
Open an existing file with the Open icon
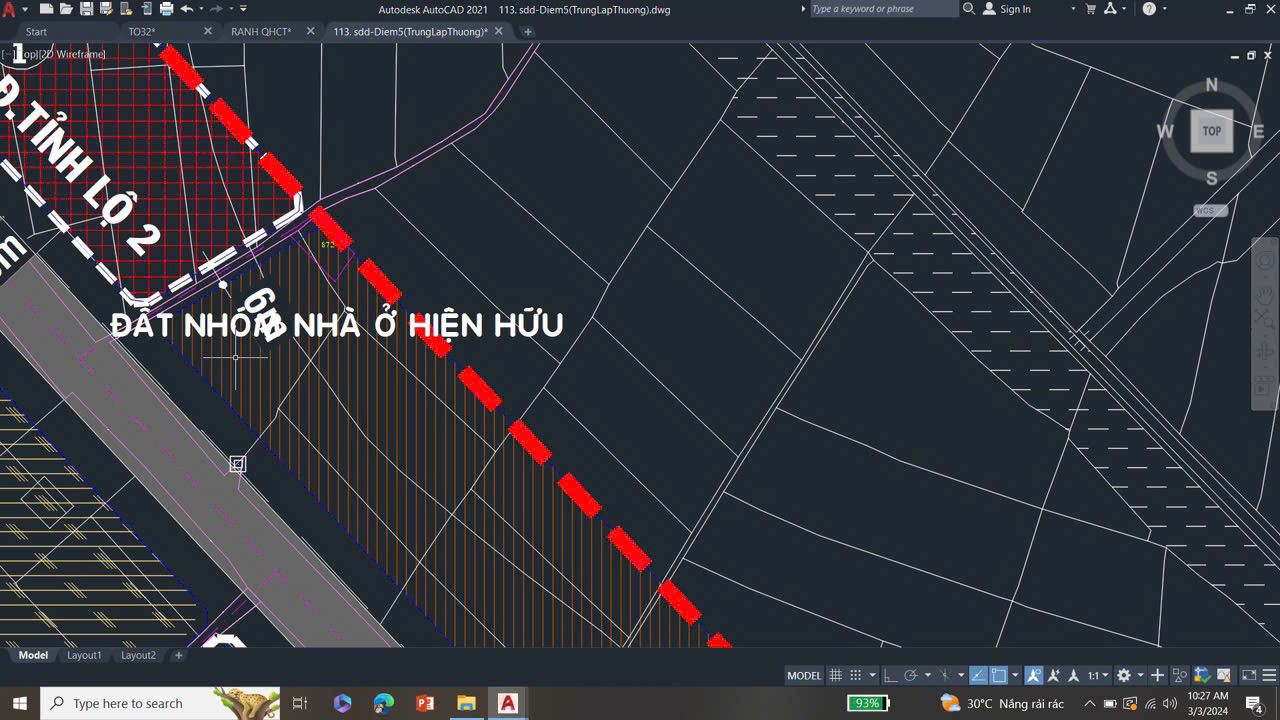(66, 9)
